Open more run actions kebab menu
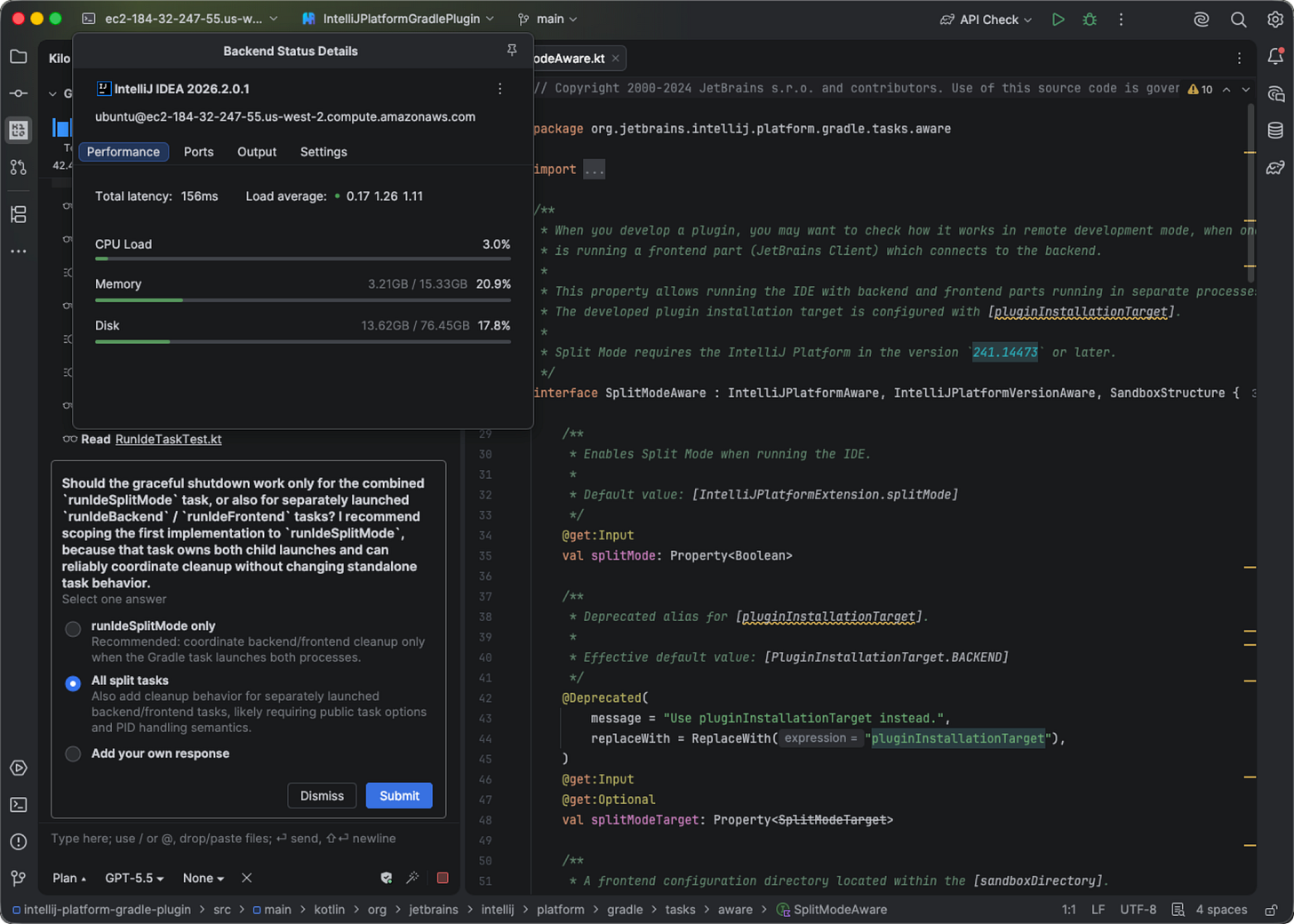This screenshot has width=1294, height=924. coord(1121,19)
